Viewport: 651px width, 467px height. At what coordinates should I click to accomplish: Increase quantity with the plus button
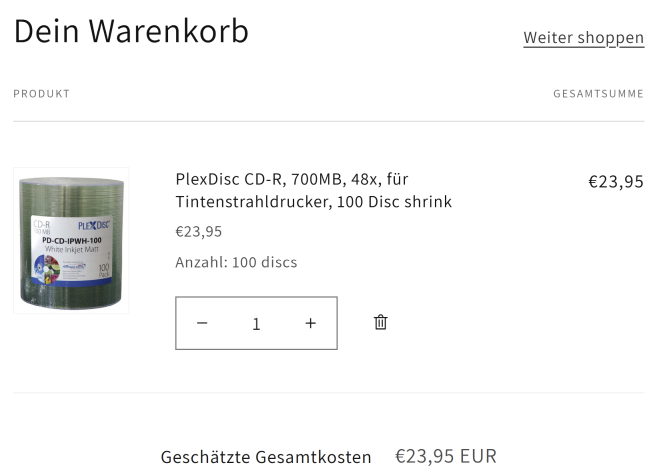coord(311,323)
